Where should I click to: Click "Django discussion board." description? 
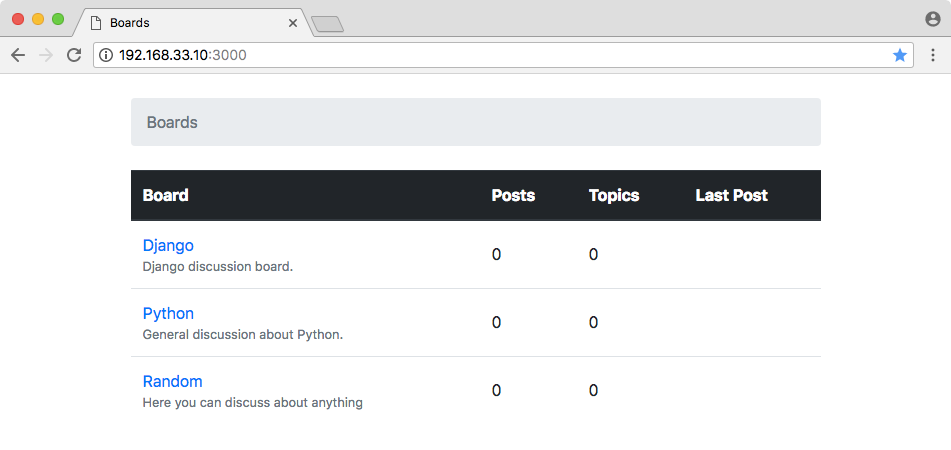click(218, 266)
